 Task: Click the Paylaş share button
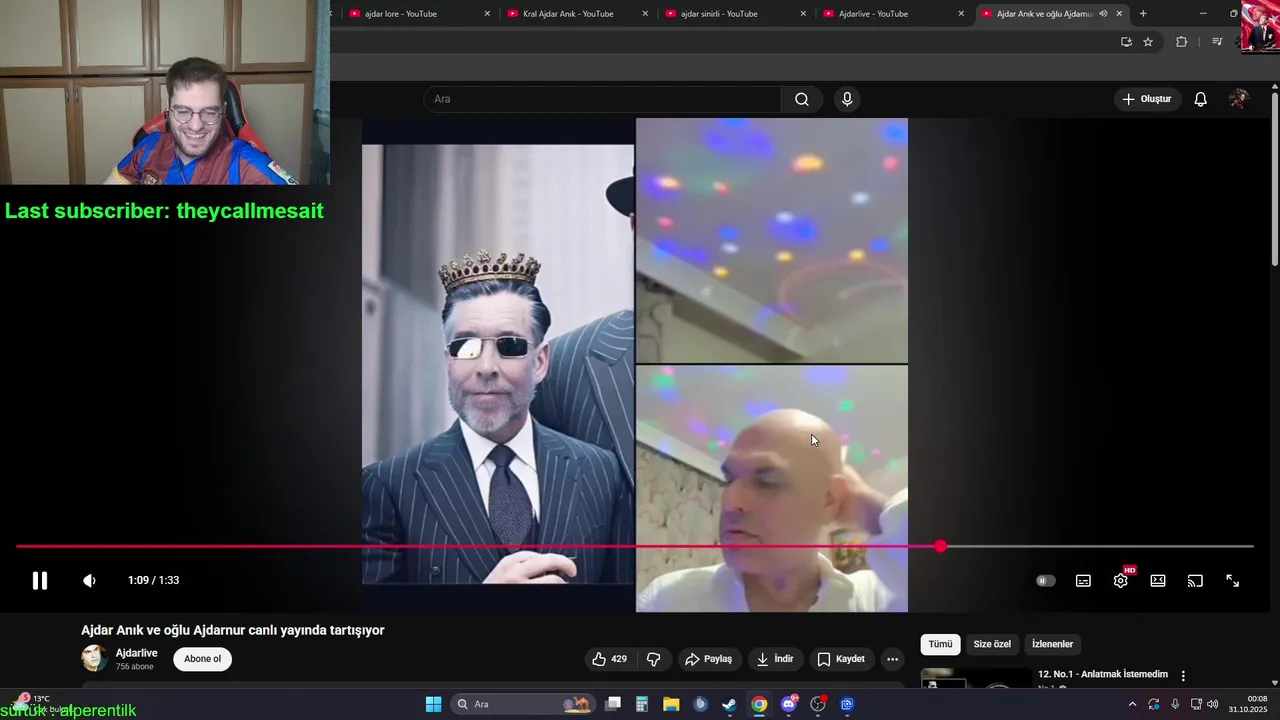(708, 659)
